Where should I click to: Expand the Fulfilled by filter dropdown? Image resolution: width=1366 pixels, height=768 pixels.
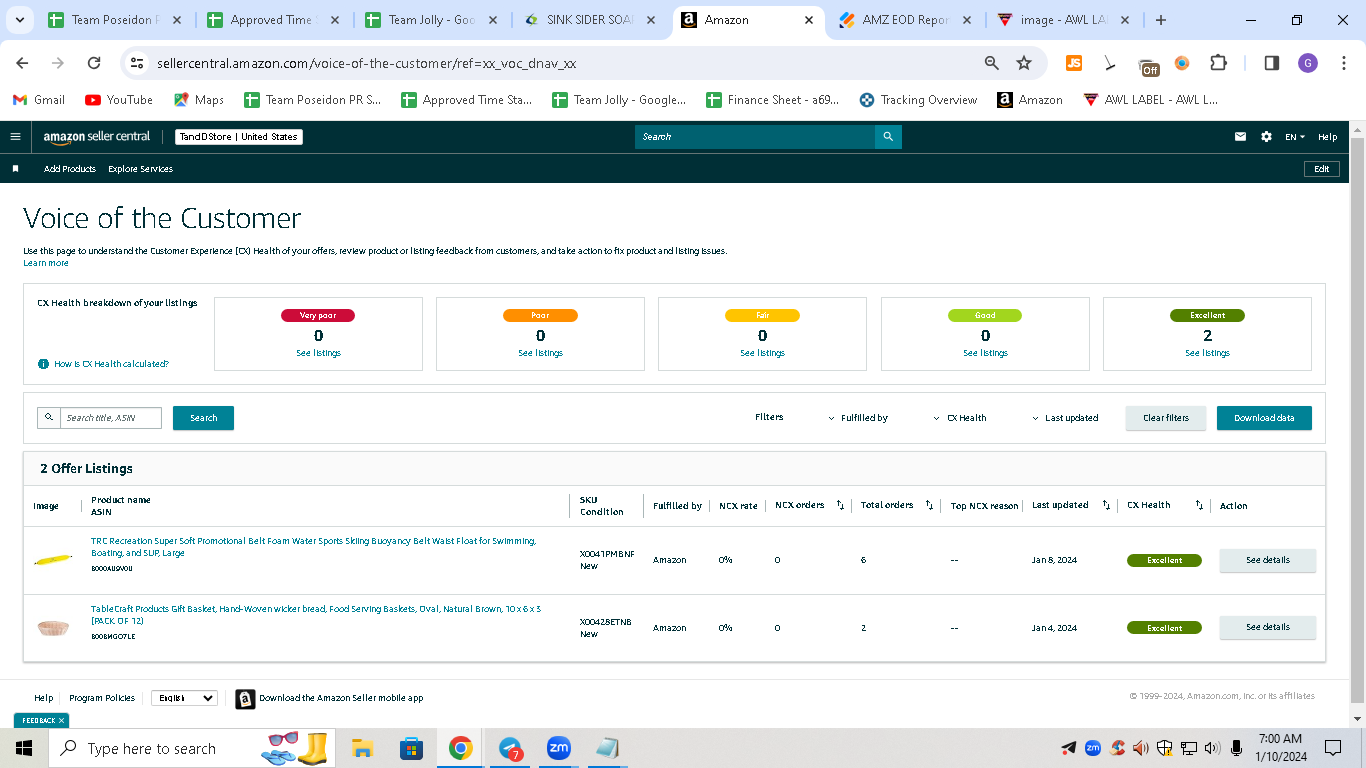click(x=858, y=418)
